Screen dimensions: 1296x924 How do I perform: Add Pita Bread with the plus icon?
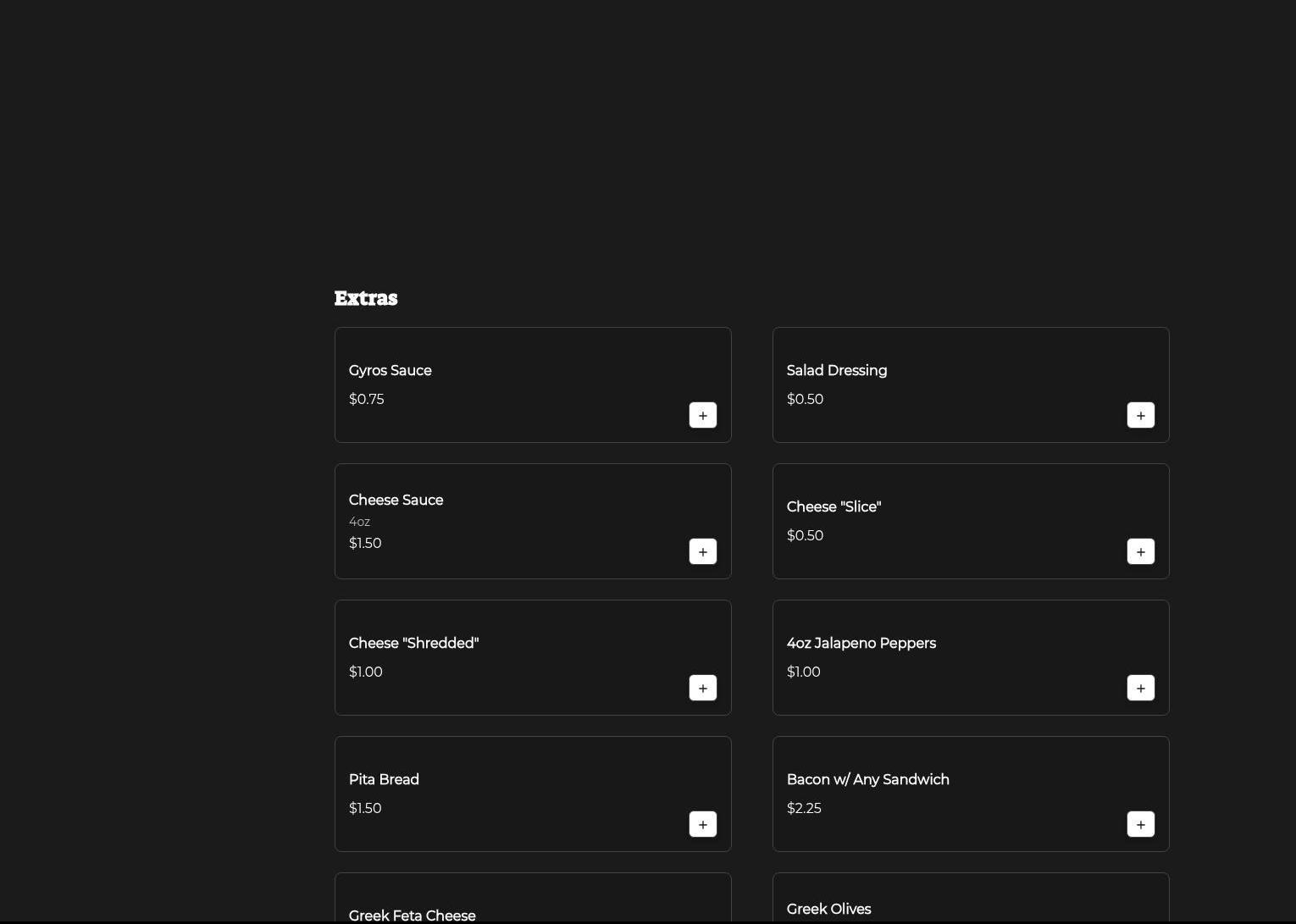pyautogui.click(x=702, y=824)
